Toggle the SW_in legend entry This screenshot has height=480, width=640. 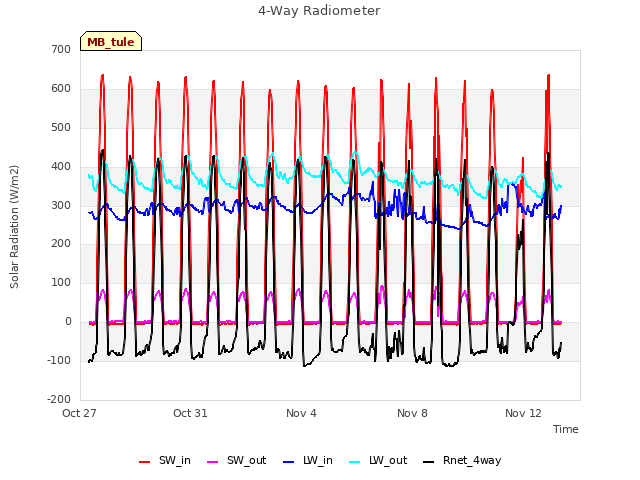(x=165, y=460)
